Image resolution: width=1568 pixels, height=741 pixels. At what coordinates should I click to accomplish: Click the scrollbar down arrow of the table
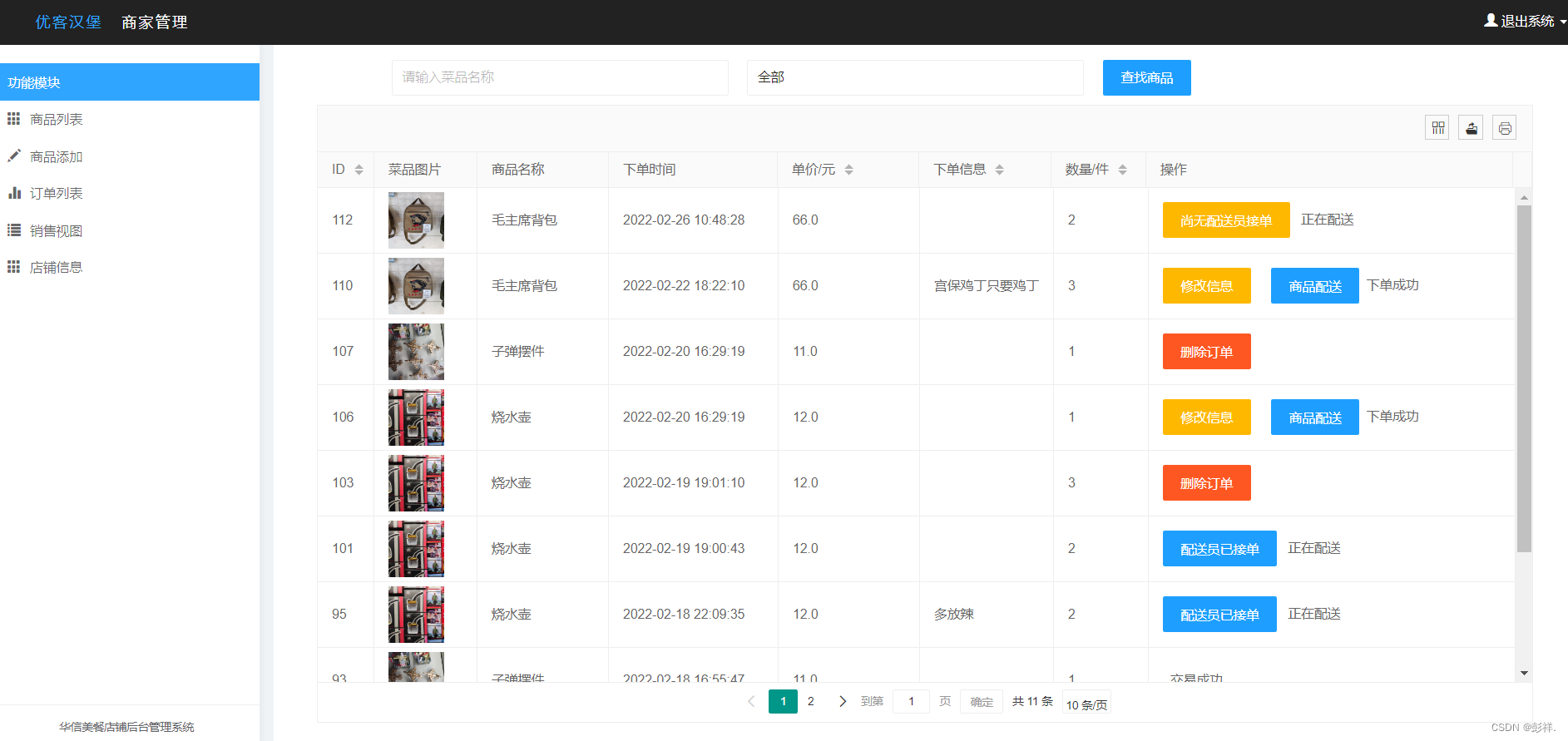(1524, 673)
